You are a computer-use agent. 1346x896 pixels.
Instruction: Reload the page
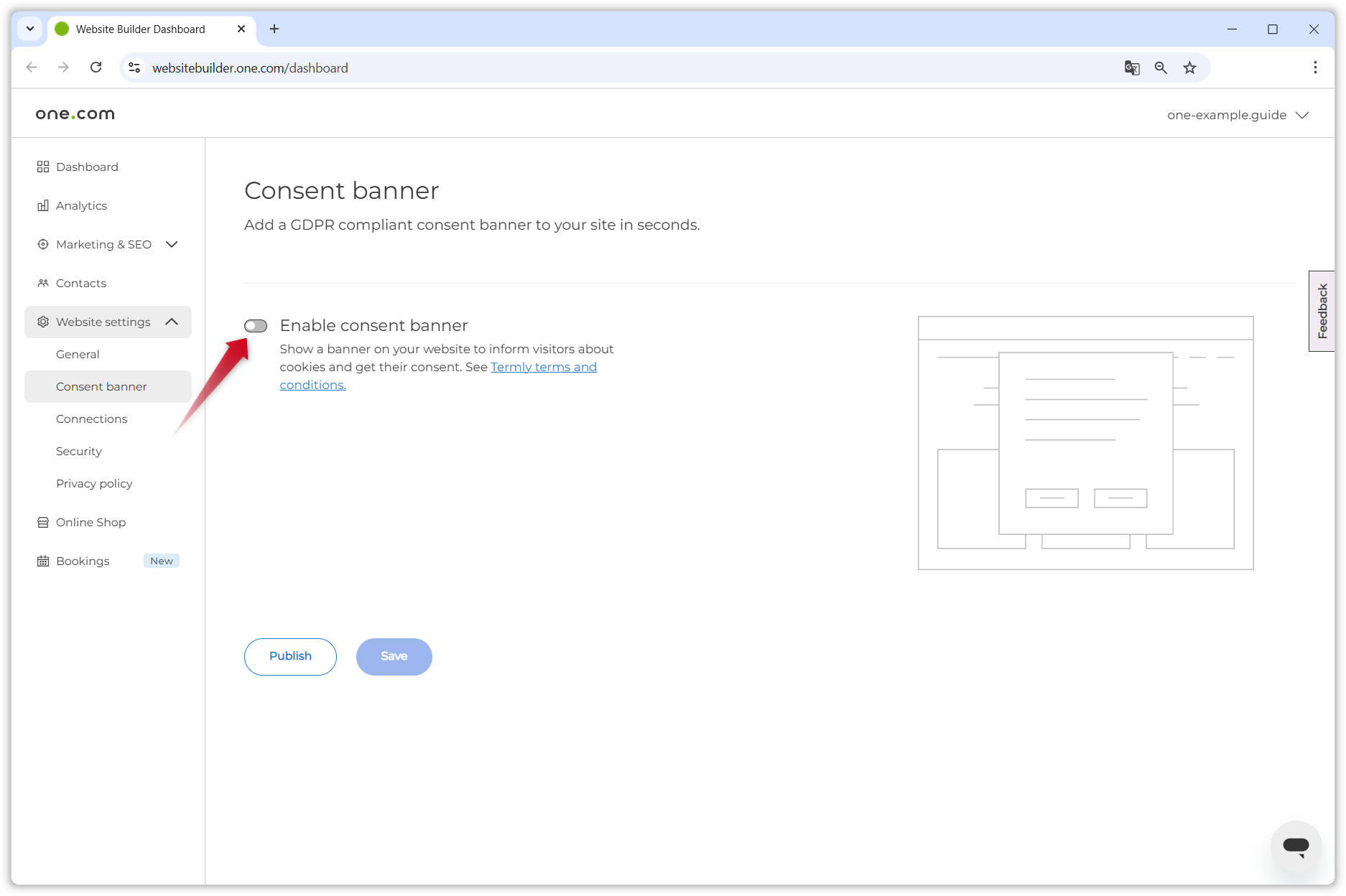click(96, 67)
